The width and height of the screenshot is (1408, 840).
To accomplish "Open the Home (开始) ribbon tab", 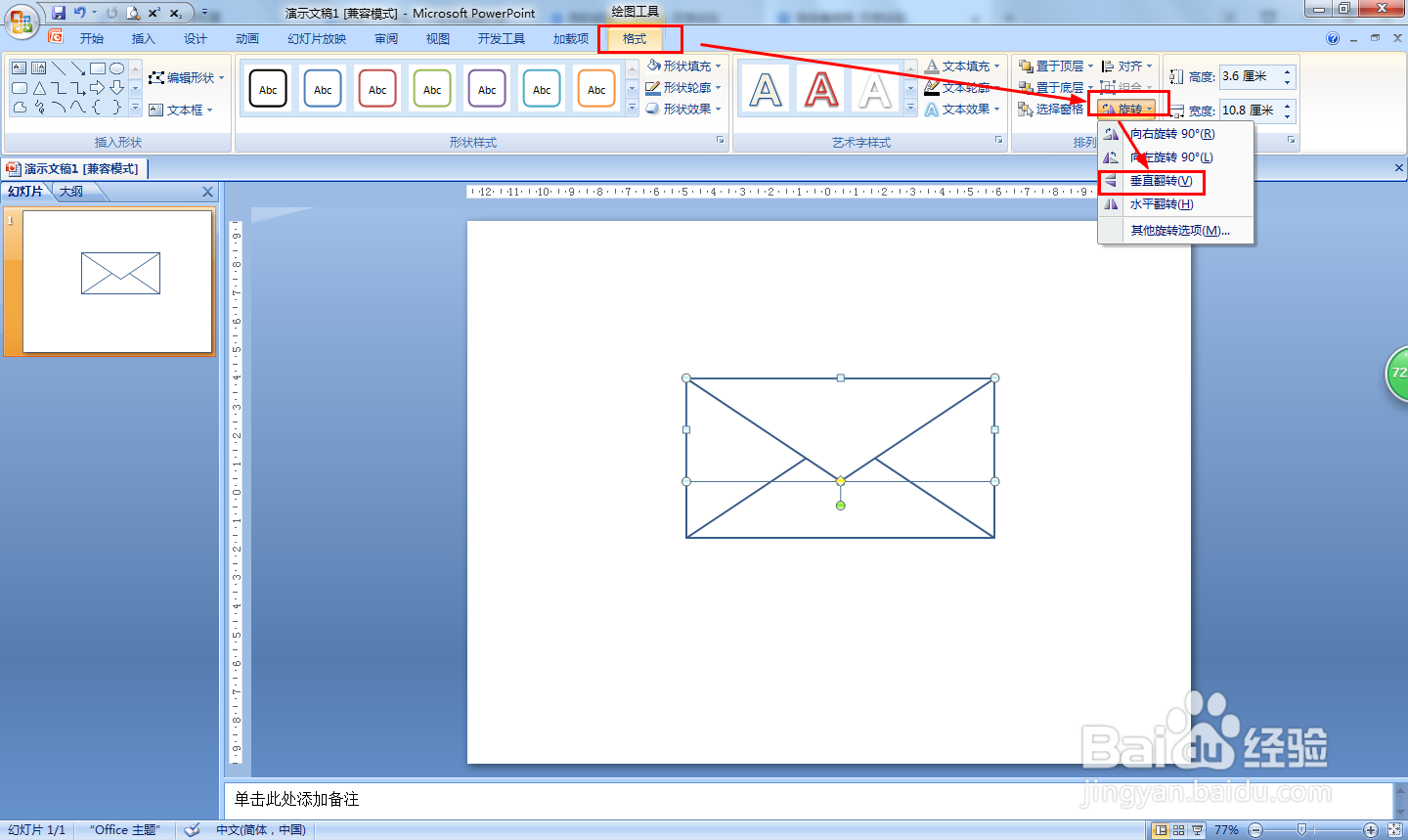I will [92, 38].
